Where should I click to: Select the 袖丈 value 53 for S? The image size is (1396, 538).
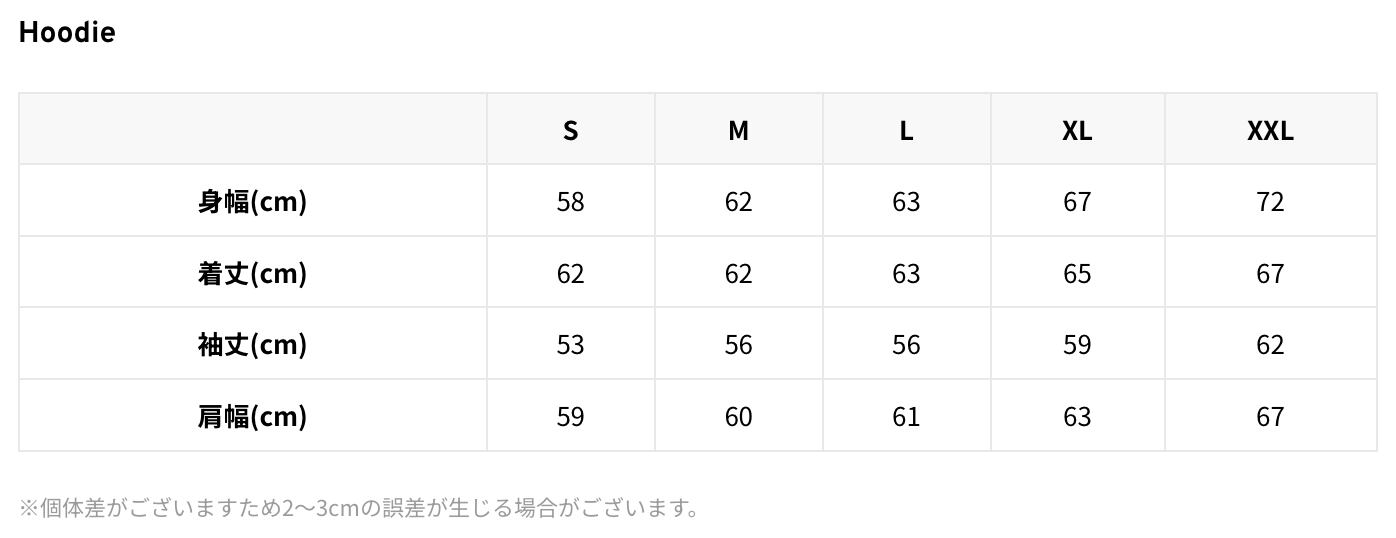pos(570,344)
